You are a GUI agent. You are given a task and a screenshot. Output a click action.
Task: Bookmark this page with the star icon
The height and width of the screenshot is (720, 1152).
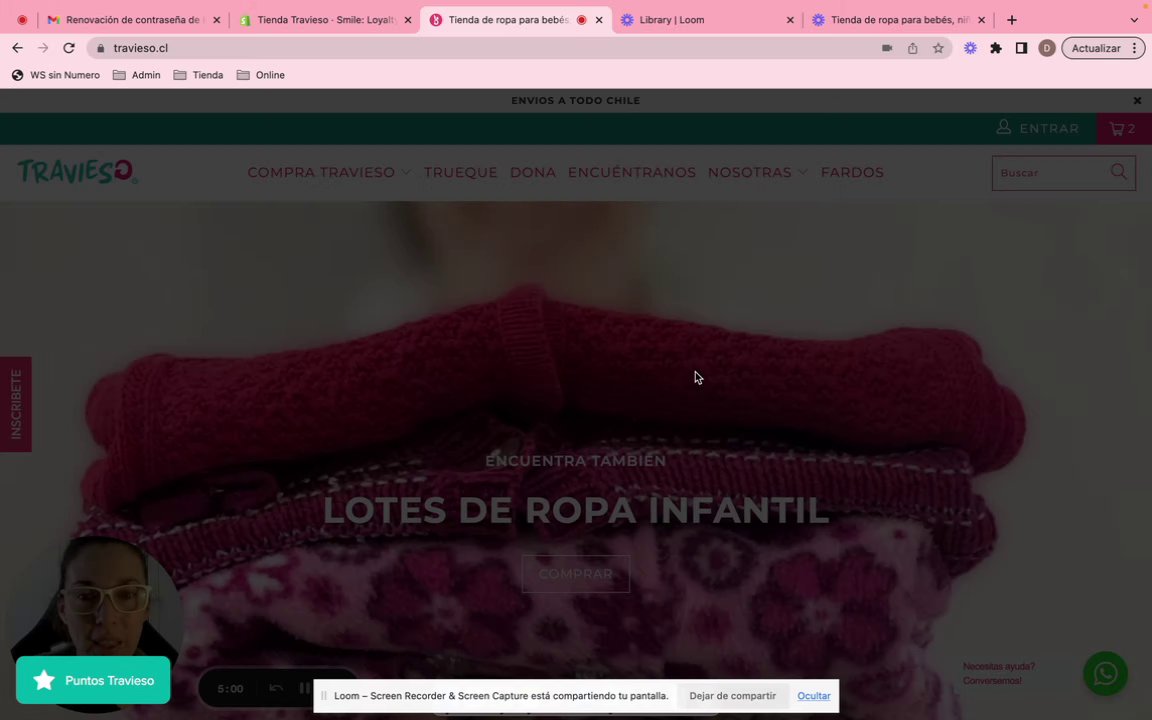click(938, 48)
